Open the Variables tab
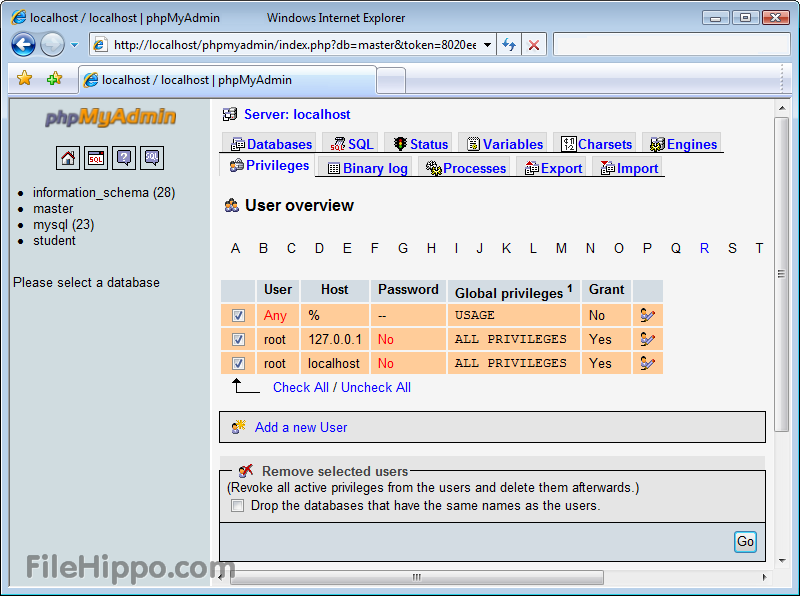The image size is (800, 596). coord(505,144)
